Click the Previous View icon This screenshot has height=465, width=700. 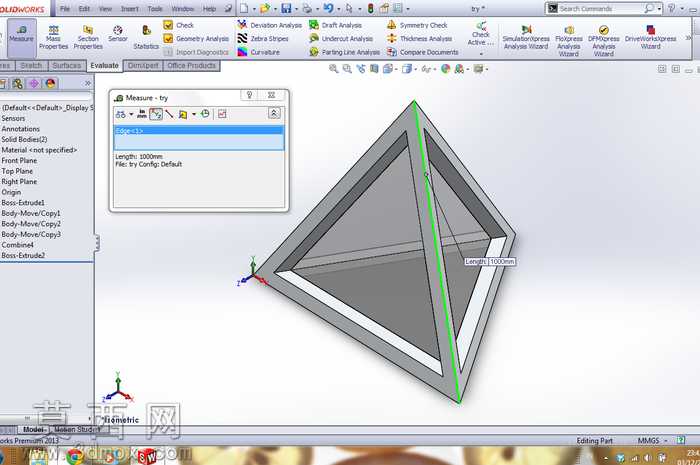pos(361,69)
